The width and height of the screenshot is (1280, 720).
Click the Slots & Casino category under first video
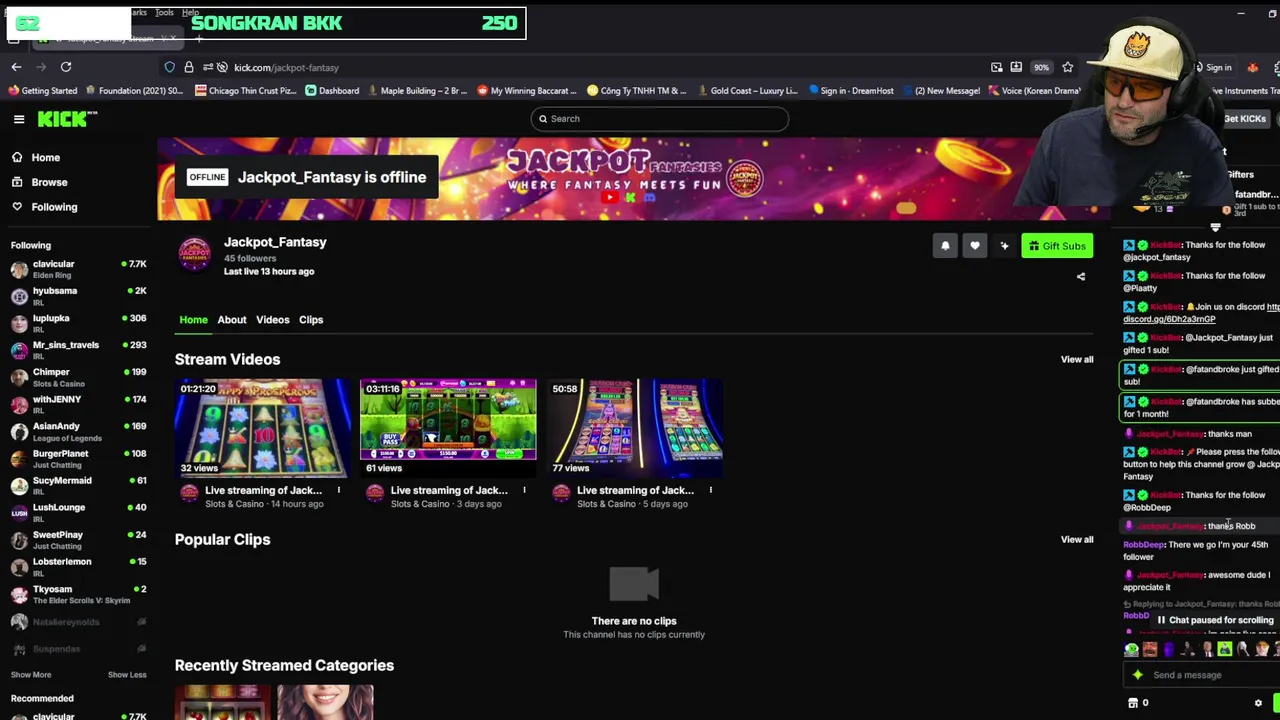234,504
